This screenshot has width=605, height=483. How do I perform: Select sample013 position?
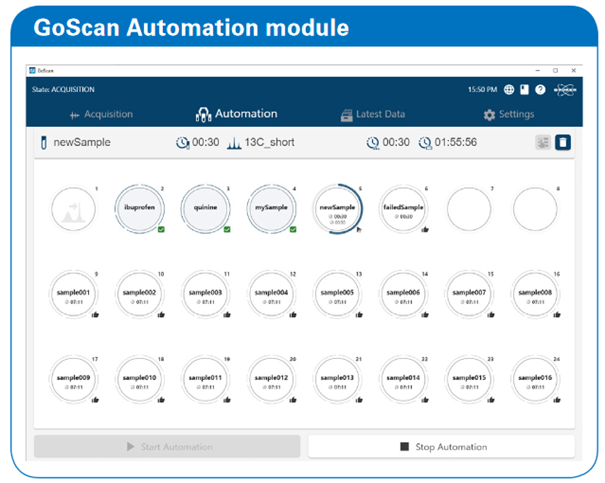click(x=337, y=380)
